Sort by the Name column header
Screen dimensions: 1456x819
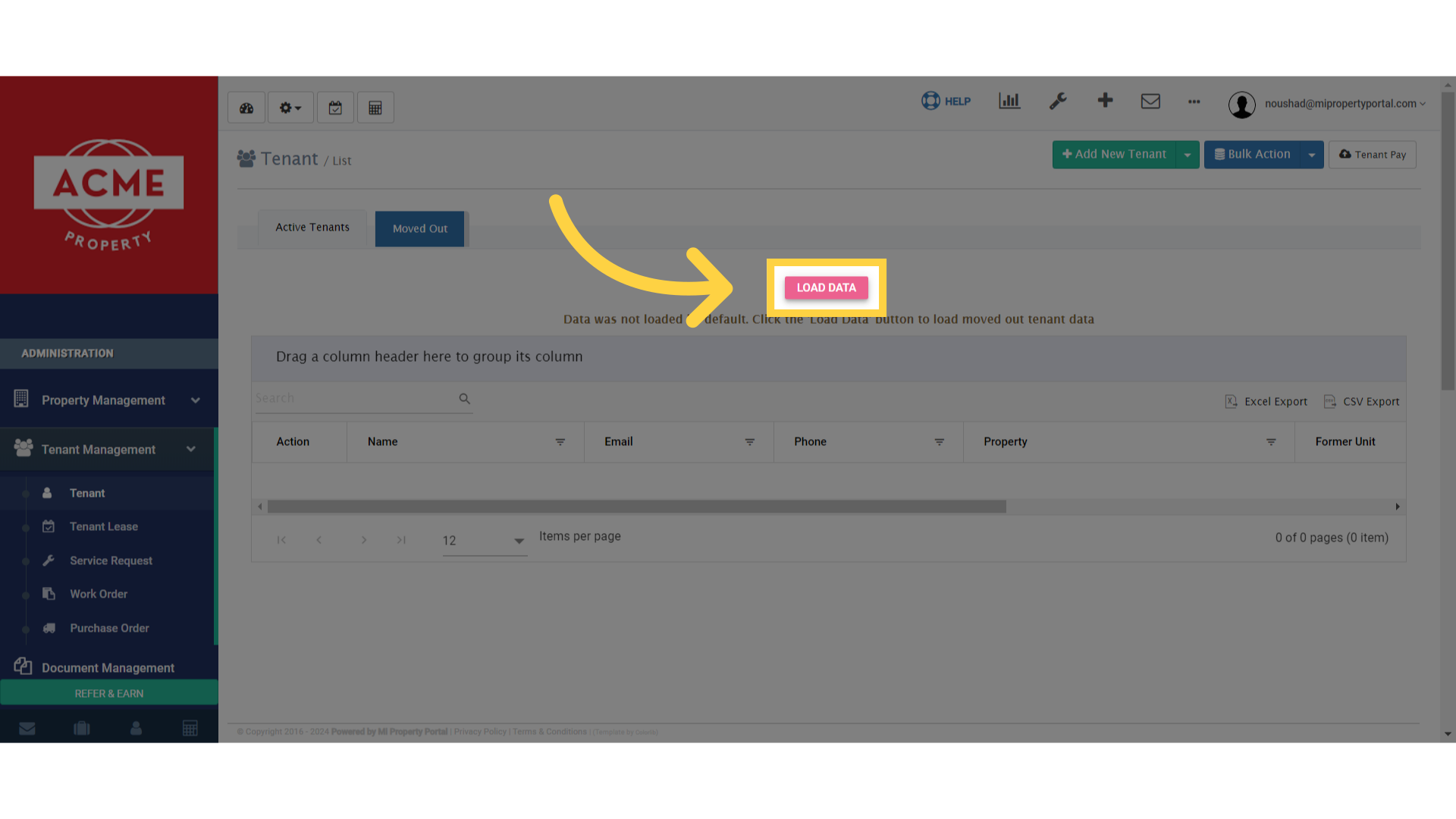(383, 442)
